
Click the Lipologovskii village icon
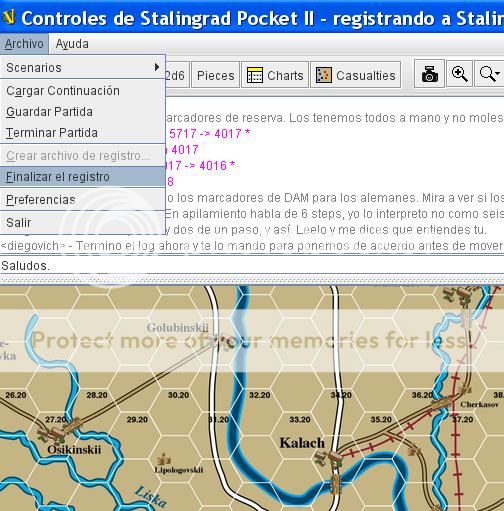coord(164,459)
